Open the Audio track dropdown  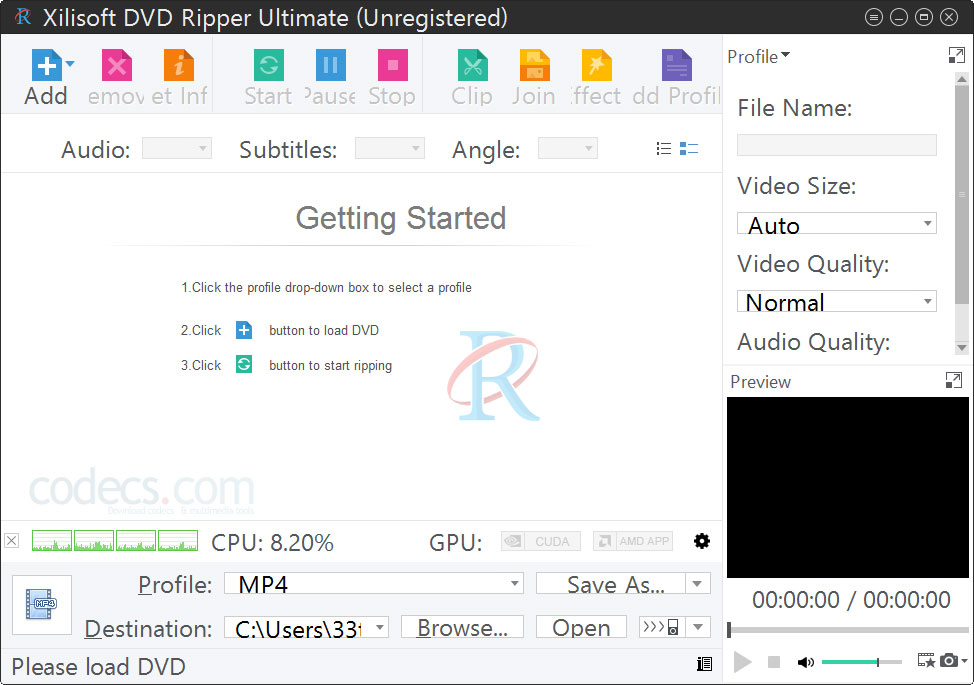[x=177, y=148]
